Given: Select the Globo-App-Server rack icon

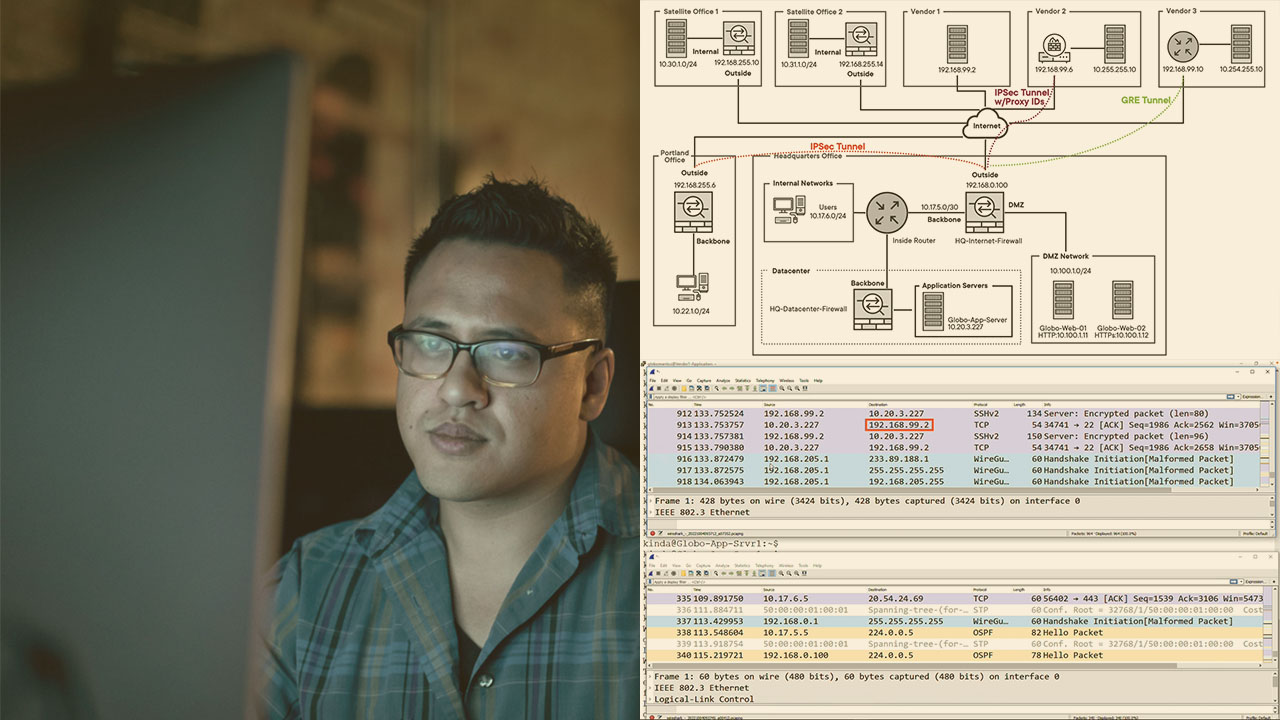Looking at the screenshot, I should (932, 311).
